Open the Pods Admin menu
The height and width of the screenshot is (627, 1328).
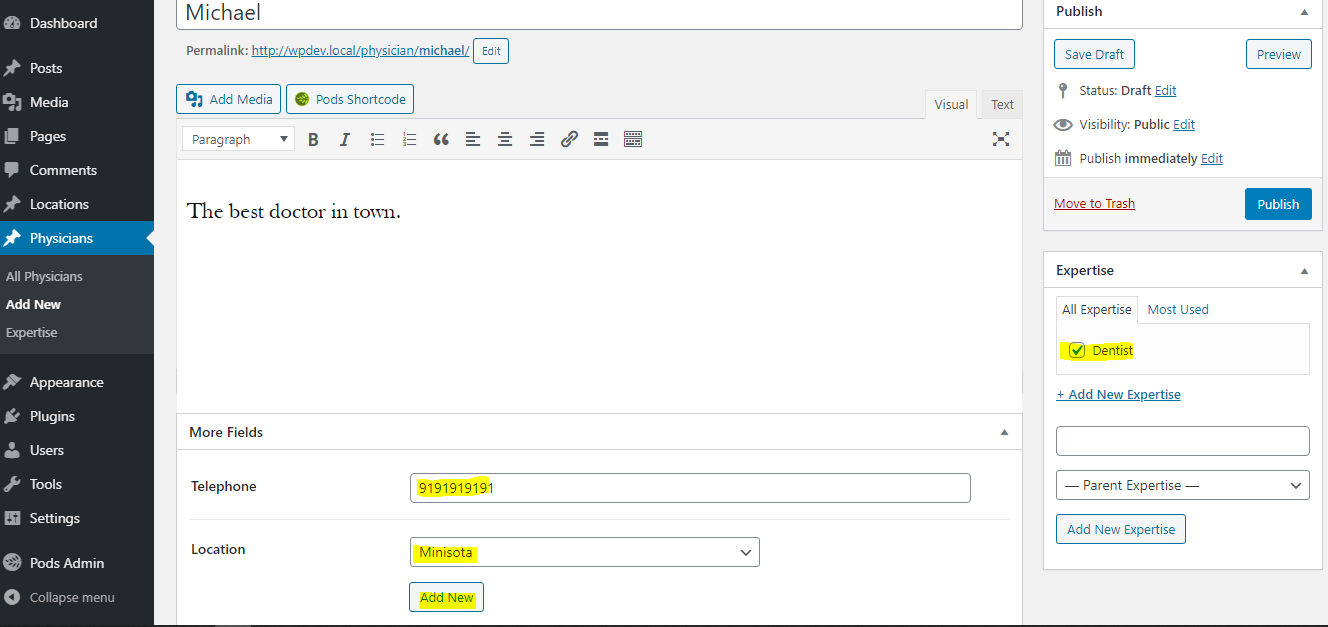(x=77, y=563)
